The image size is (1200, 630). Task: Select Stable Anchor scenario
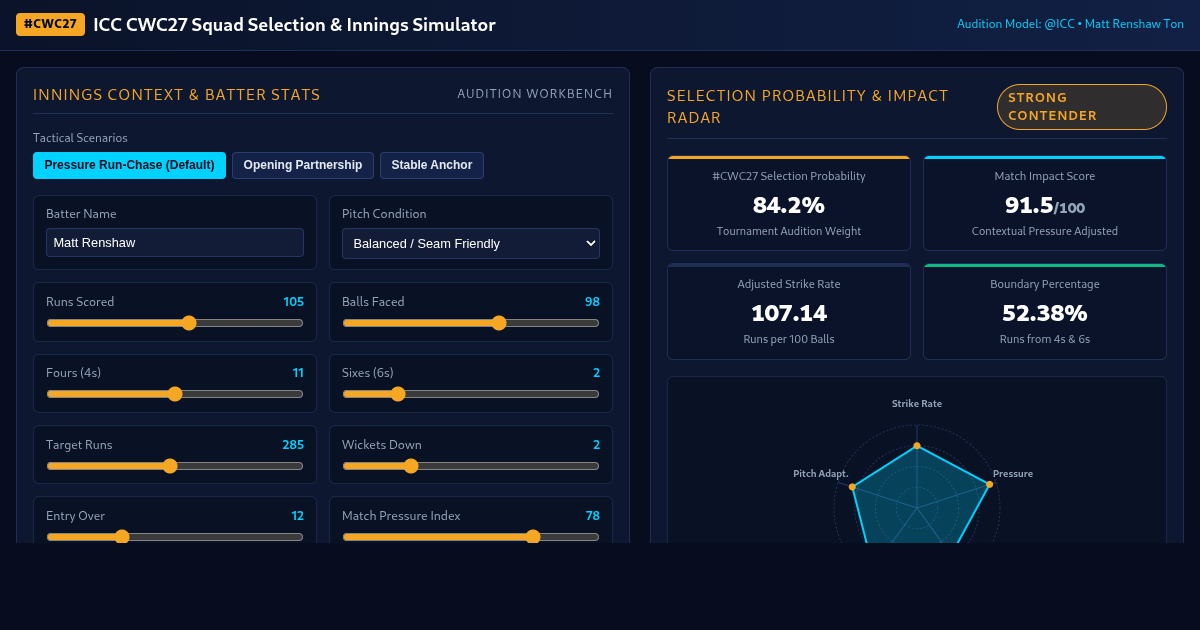coord(432,165)
